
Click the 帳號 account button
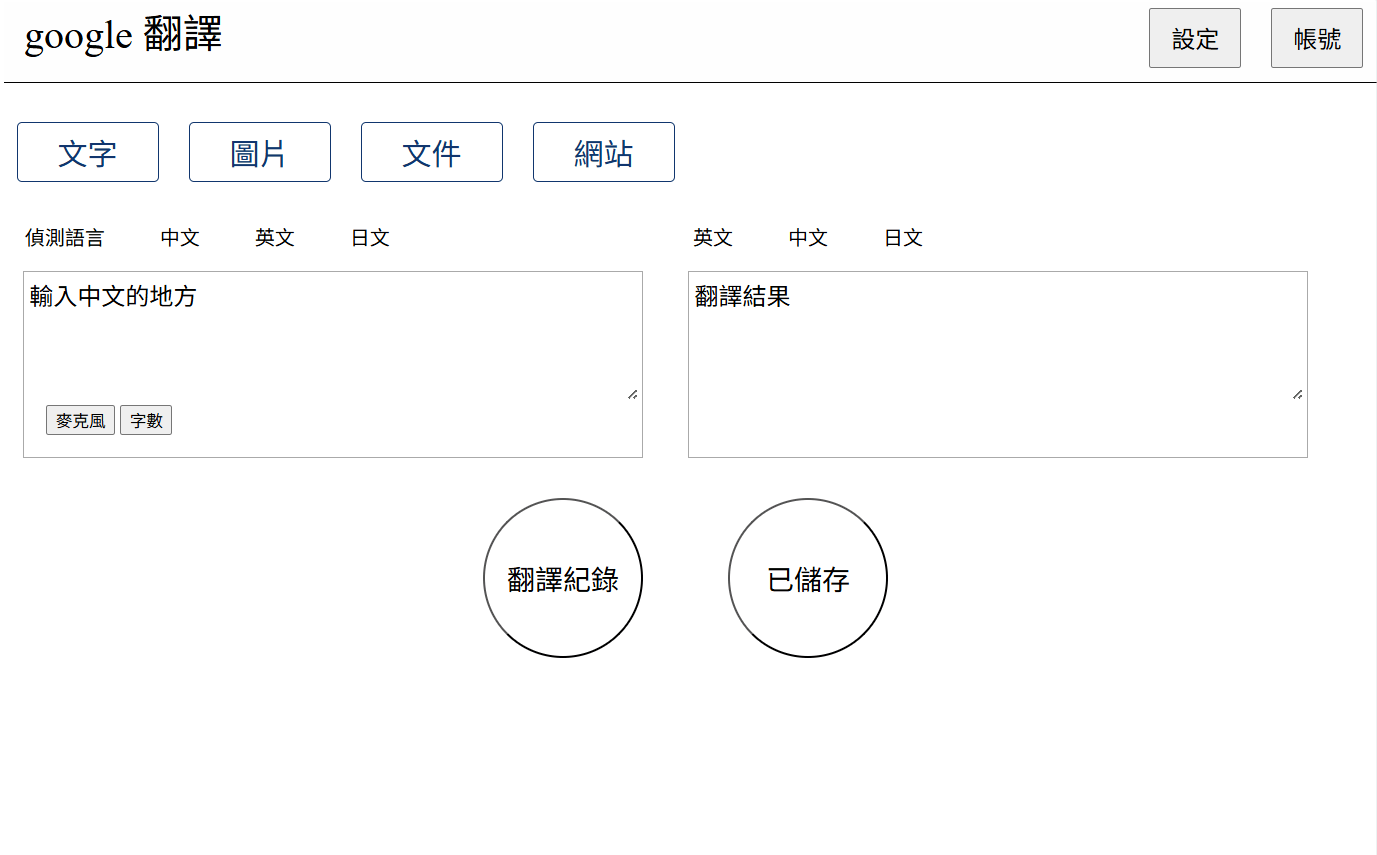pyautogui.click(x=1317, y=38)
